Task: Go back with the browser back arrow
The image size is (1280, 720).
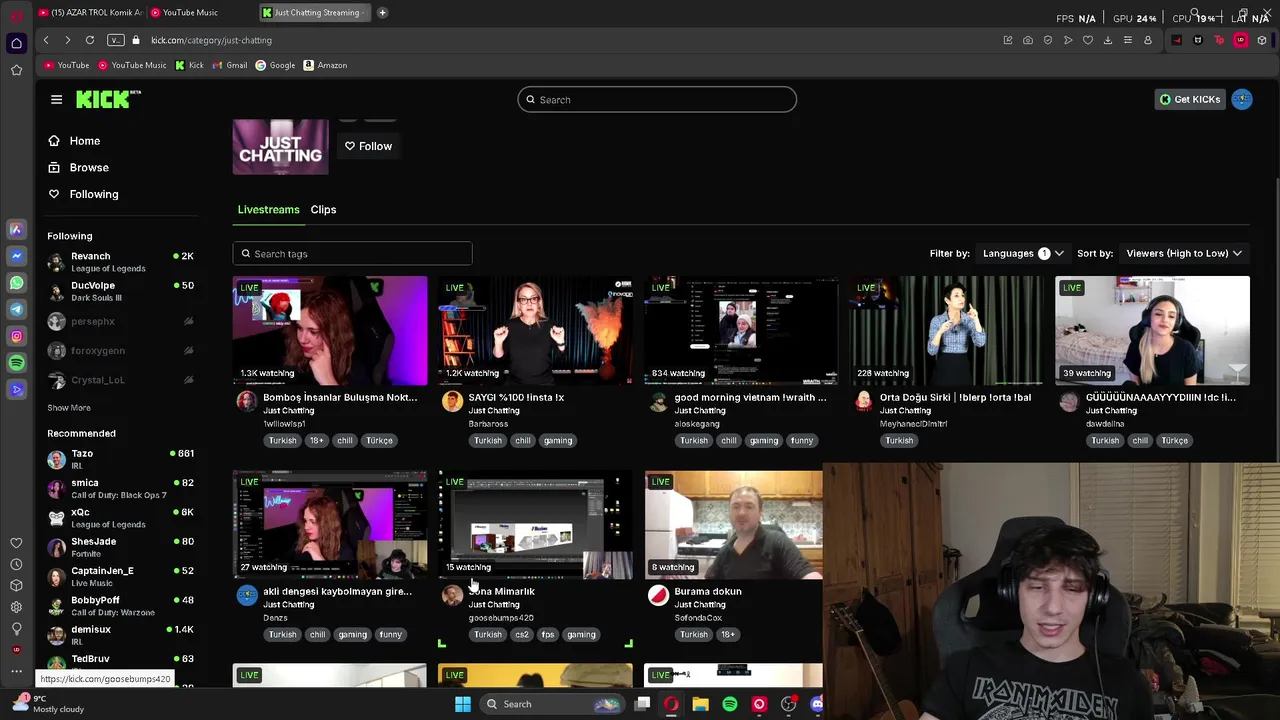Action: coord(46,40)
